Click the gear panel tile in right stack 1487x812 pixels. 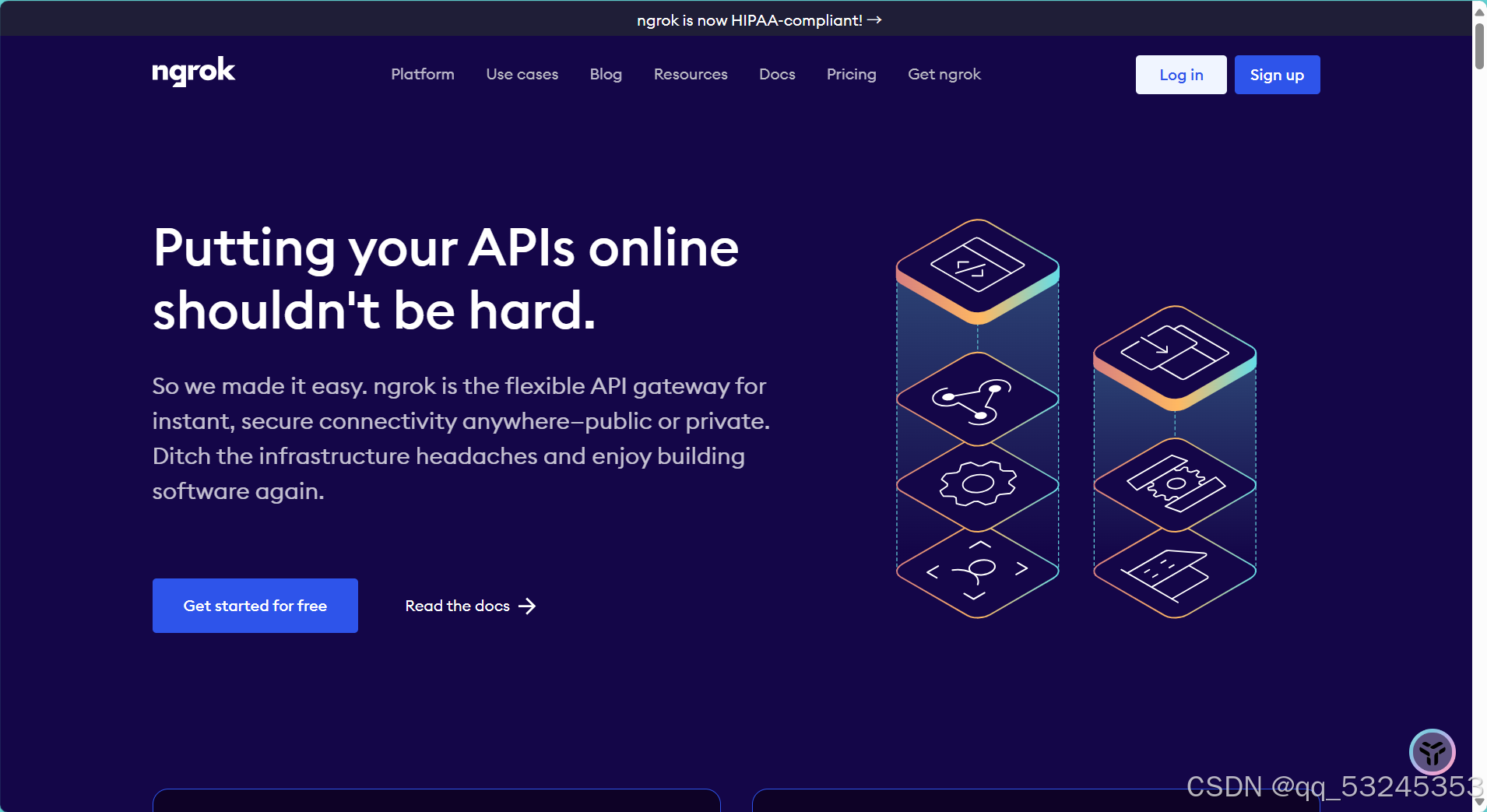pyautogui.click(x=1175, y=484)
